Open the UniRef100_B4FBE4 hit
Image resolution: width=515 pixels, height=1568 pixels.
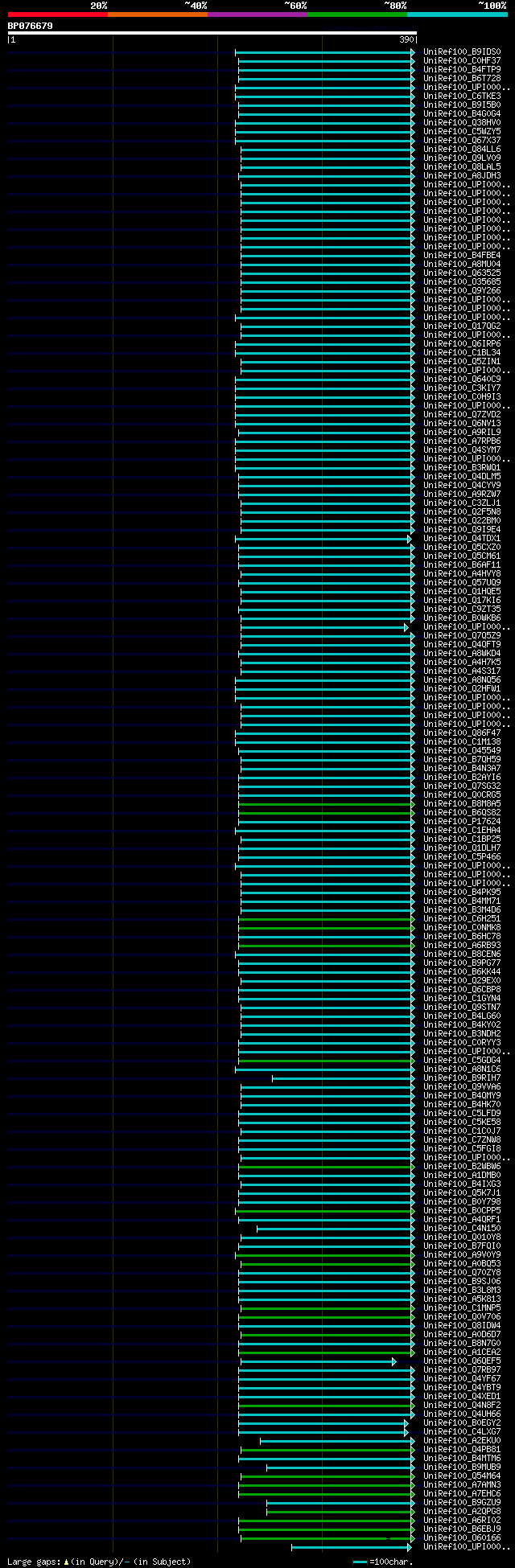click(x=462, y=255)
